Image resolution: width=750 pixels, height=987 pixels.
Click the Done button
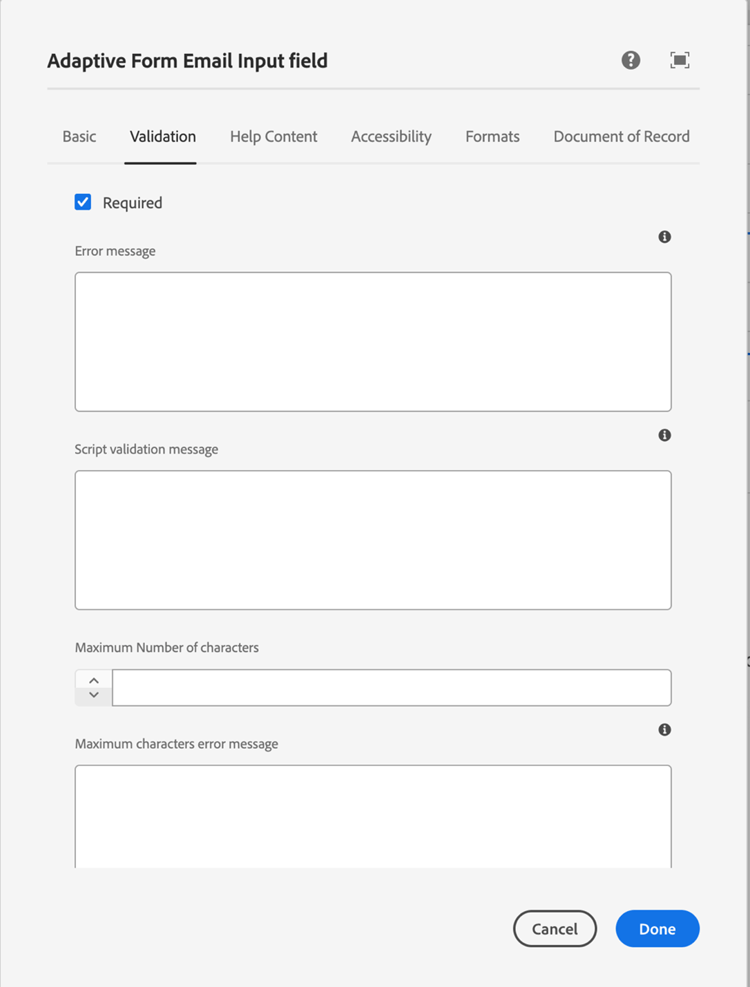point(657,929)
